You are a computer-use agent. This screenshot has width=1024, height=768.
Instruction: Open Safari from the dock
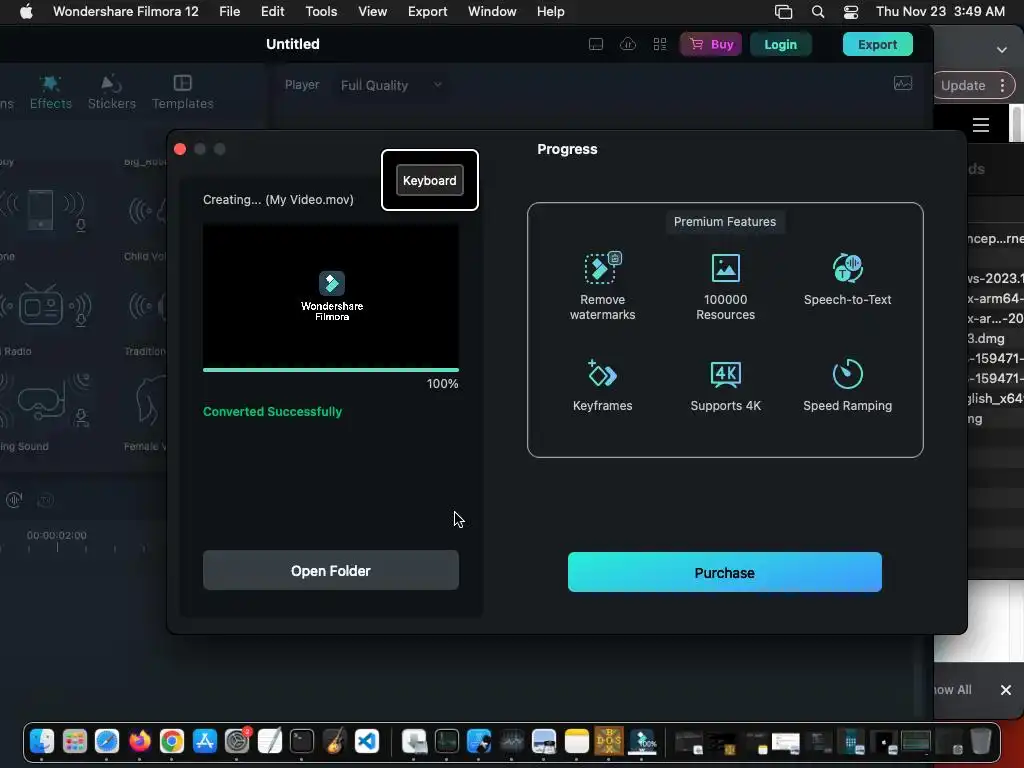[106, 741]
